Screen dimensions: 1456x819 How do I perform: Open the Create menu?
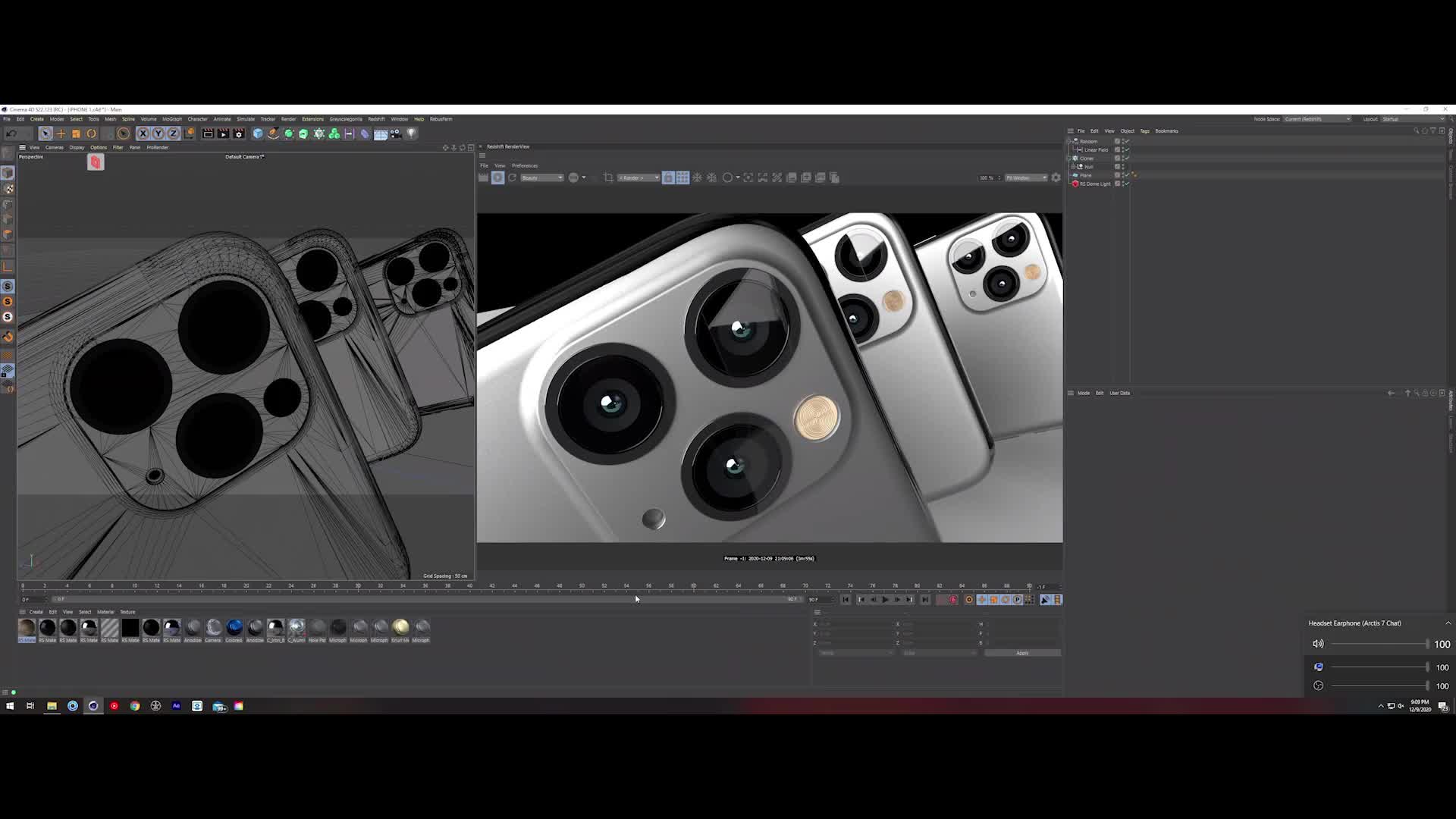click(36, 119)
